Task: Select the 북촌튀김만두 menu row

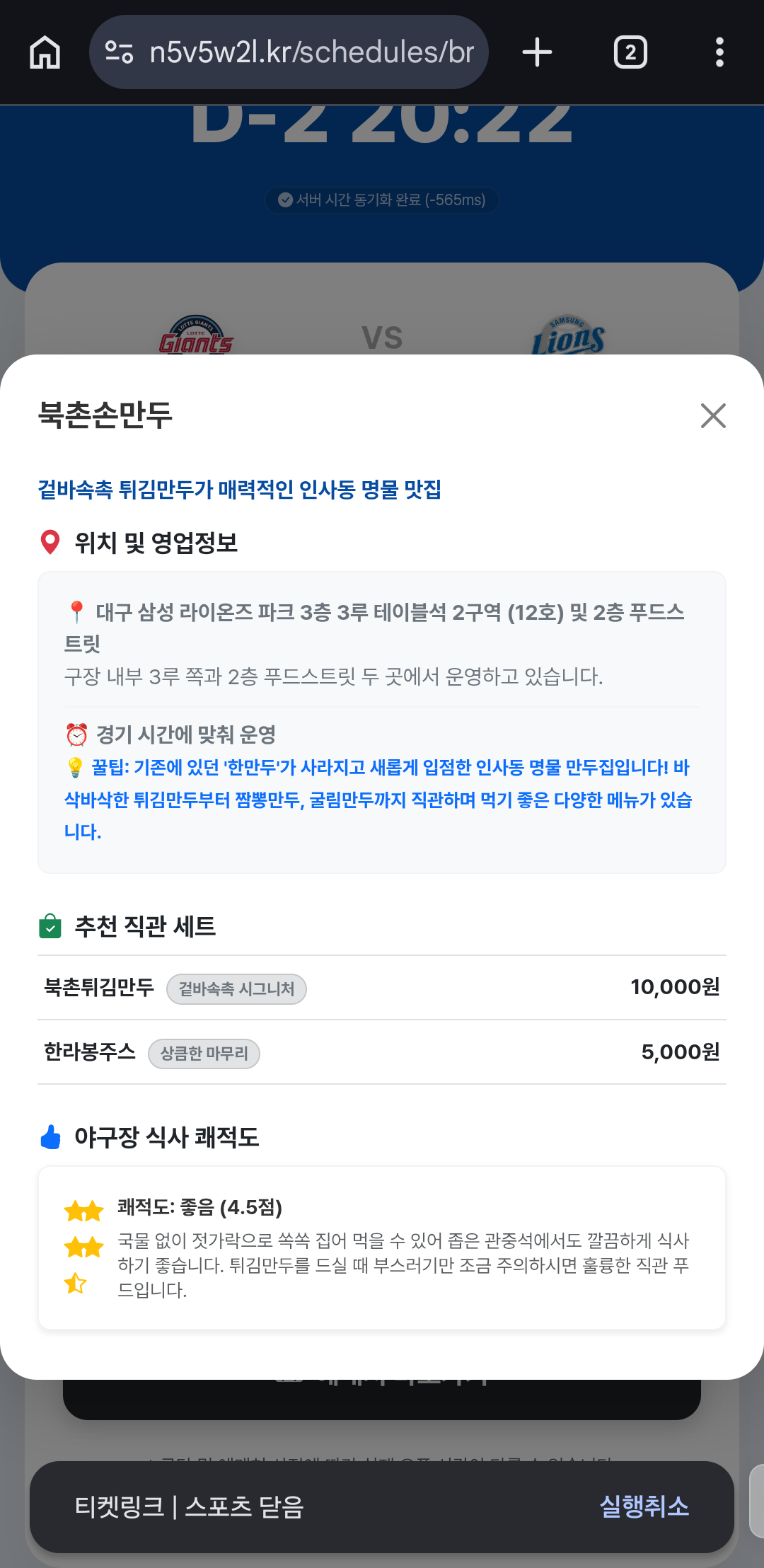Action: (382, 988)
